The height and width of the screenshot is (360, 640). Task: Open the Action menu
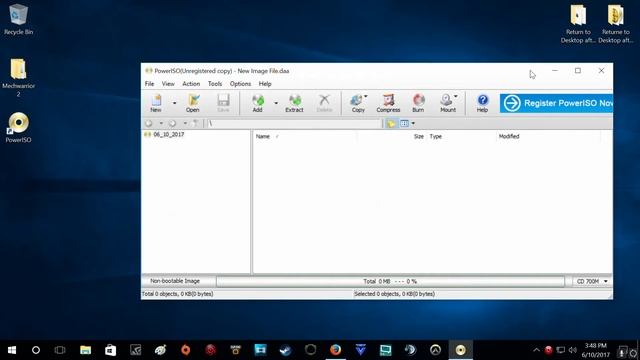pos(191,84)
